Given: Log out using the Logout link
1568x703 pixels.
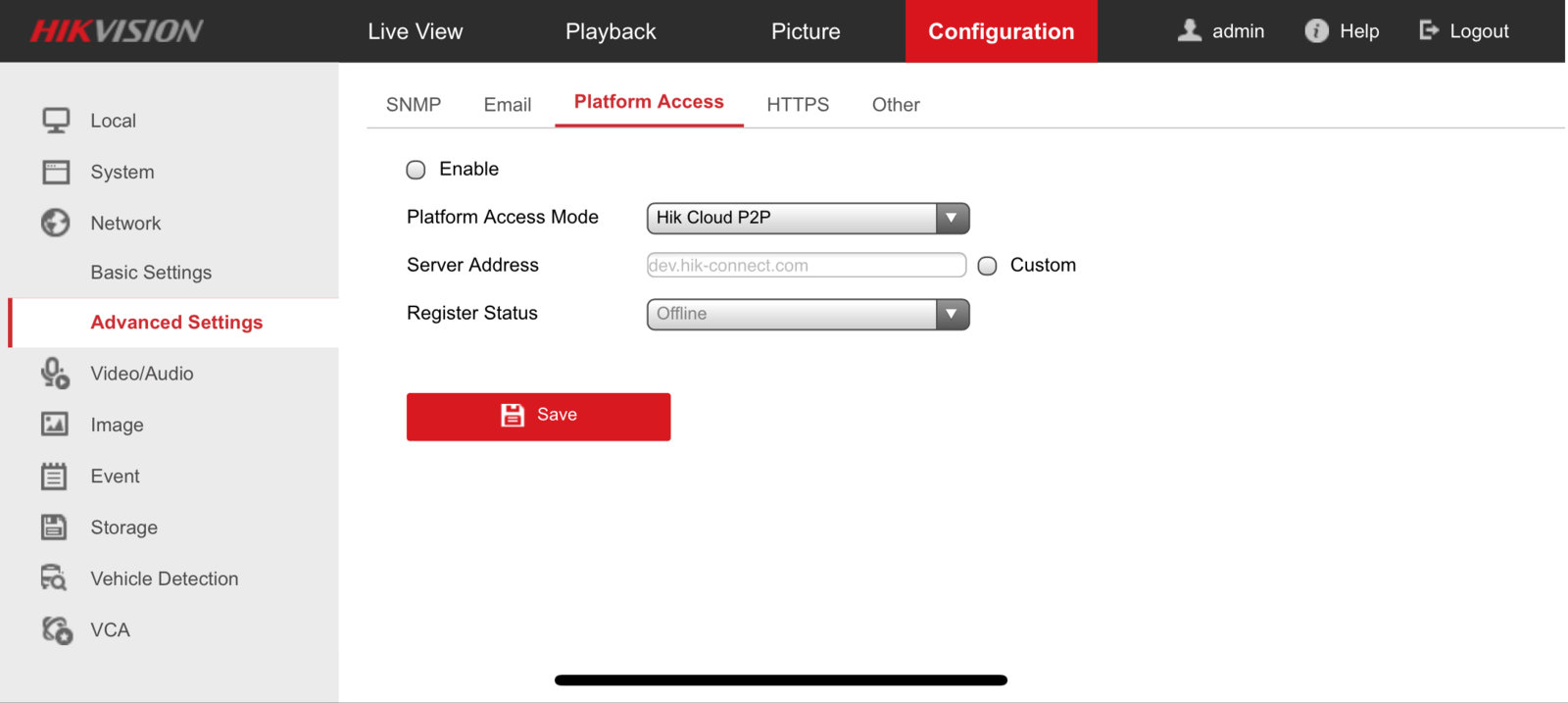Looking at the screenshot, I should tap(1465, 31).
